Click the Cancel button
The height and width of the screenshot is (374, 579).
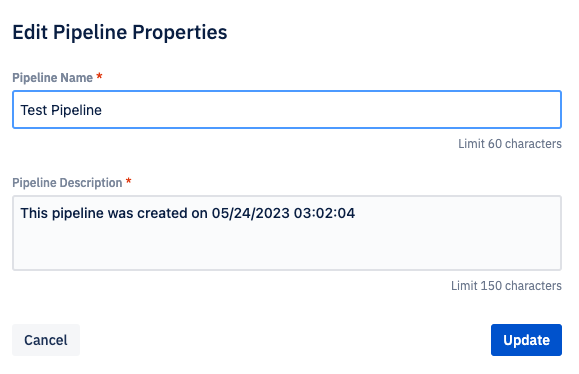point(46,340)
